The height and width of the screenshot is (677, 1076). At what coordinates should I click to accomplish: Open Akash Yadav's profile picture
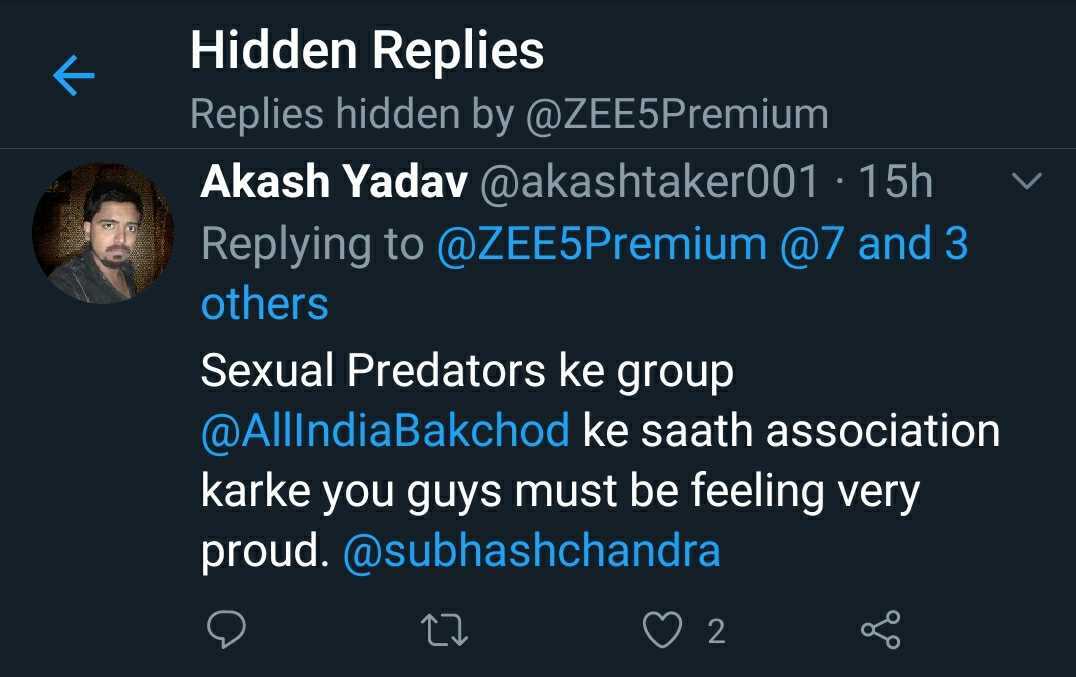click(103, 233)
